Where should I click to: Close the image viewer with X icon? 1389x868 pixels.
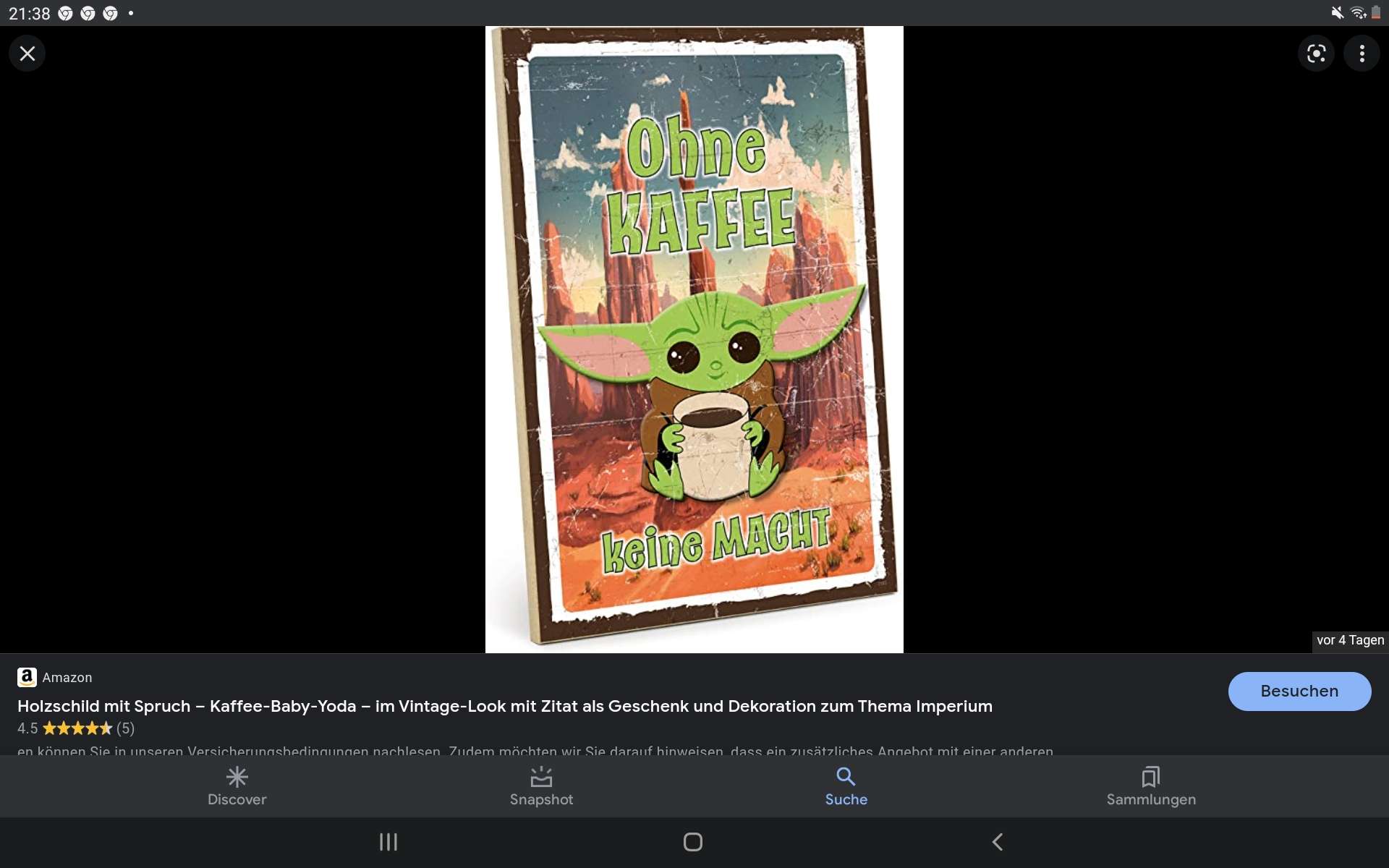[27, 54]
